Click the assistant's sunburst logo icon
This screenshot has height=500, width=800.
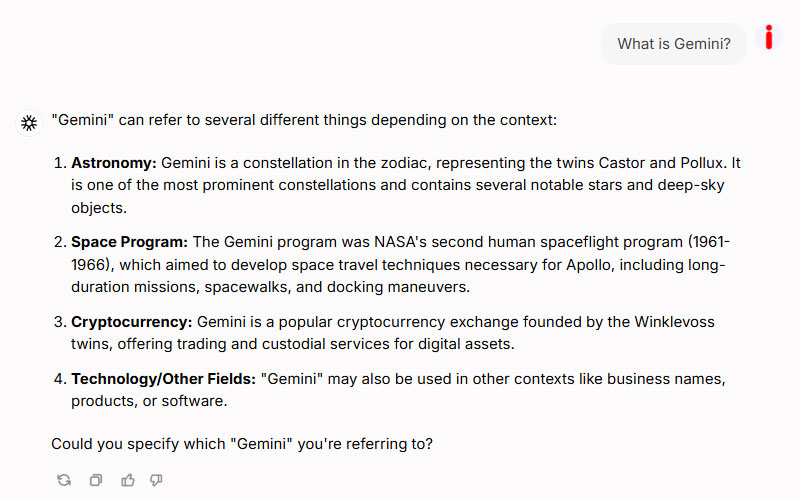point(29,122)
